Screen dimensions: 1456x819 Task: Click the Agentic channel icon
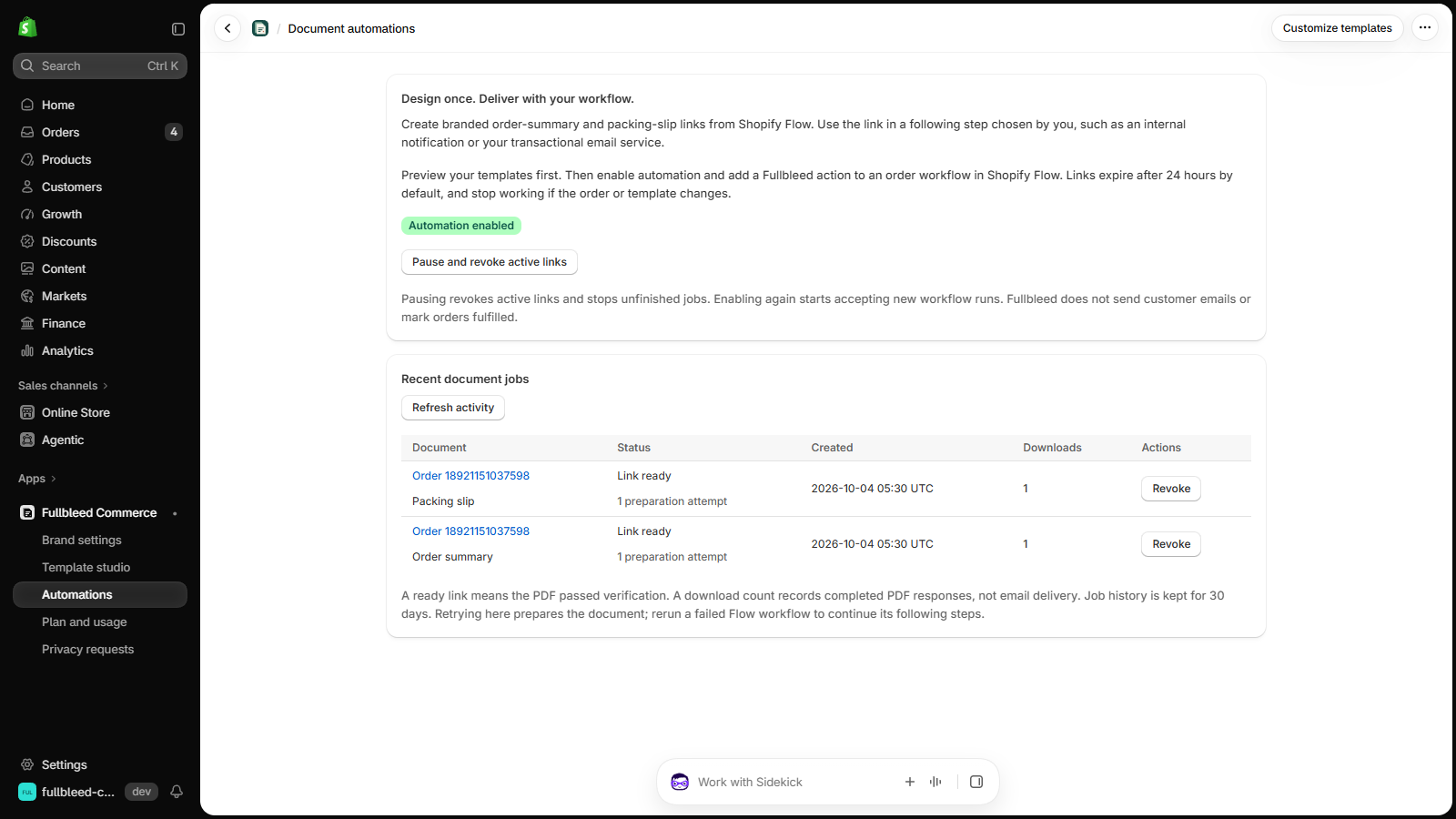point(27,440)
